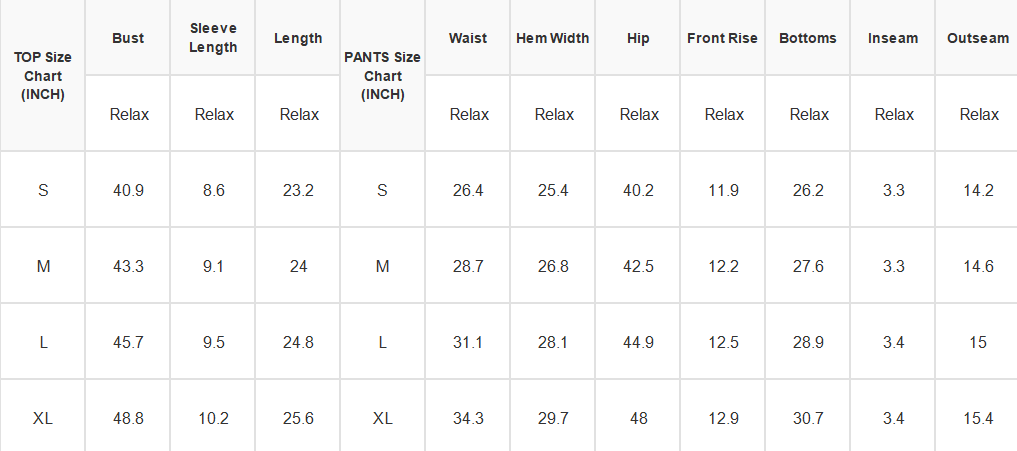Select the Inseam column header
The height and width of the screenshot is (451, 1017).
coord(893,38)
